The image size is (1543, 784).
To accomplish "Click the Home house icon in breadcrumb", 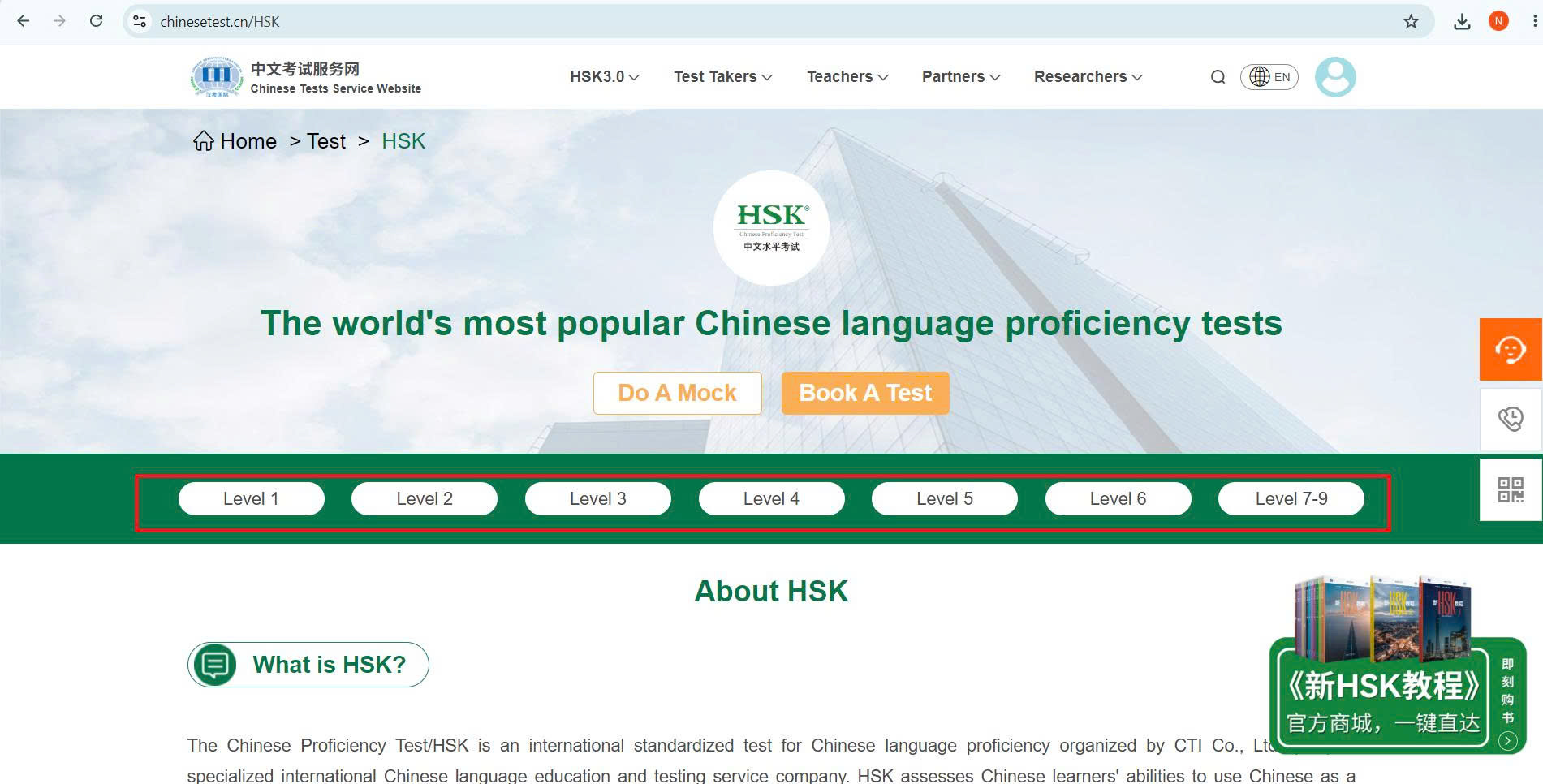I will (x=204, y=141).
